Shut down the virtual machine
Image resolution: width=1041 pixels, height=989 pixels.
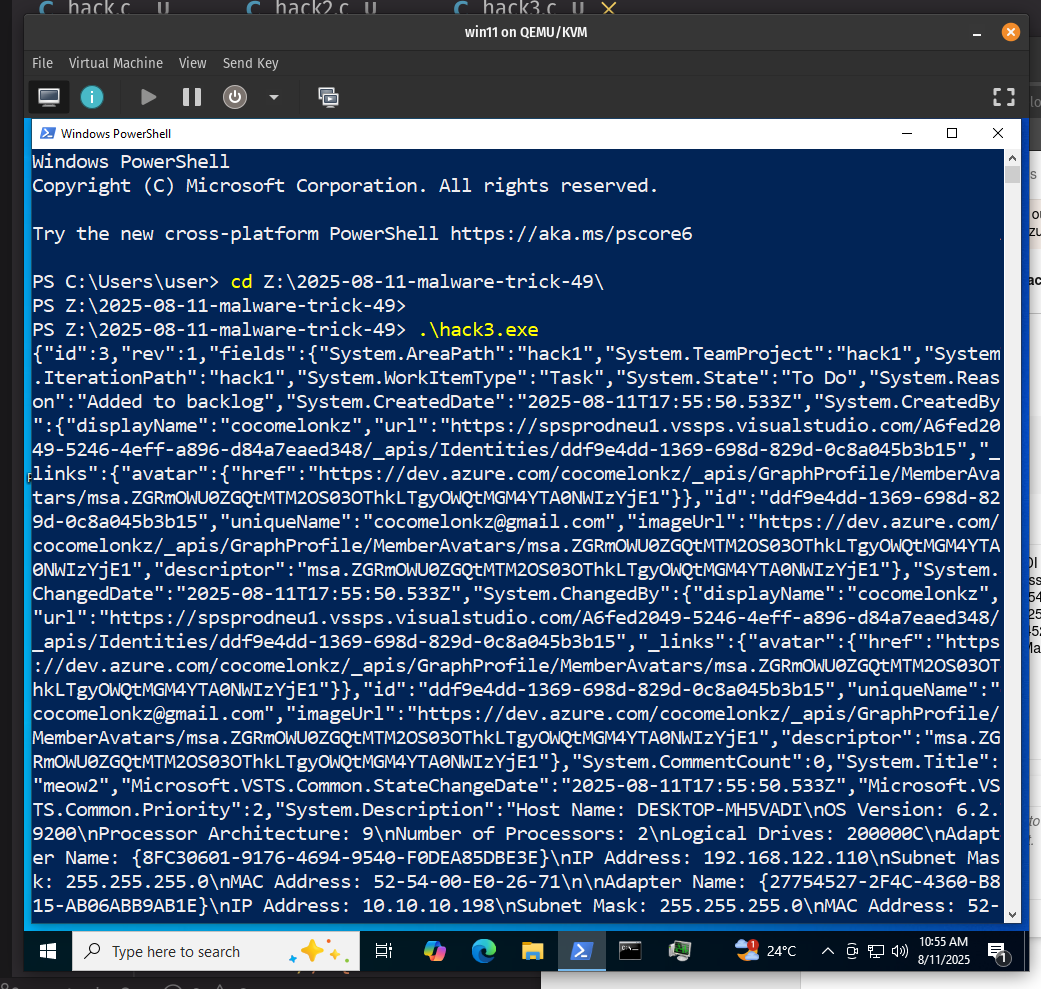234,98
